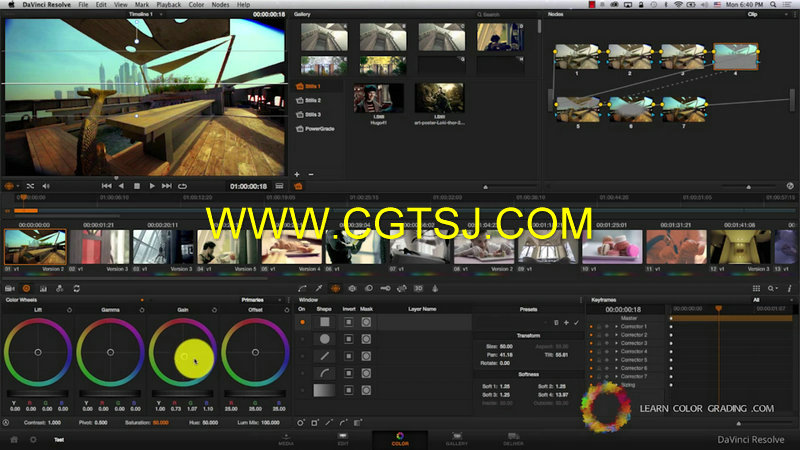This screenshot has width=800, height=450.
Task: Open the Motion Effects palette icon
Action: [x=60, y=288]
